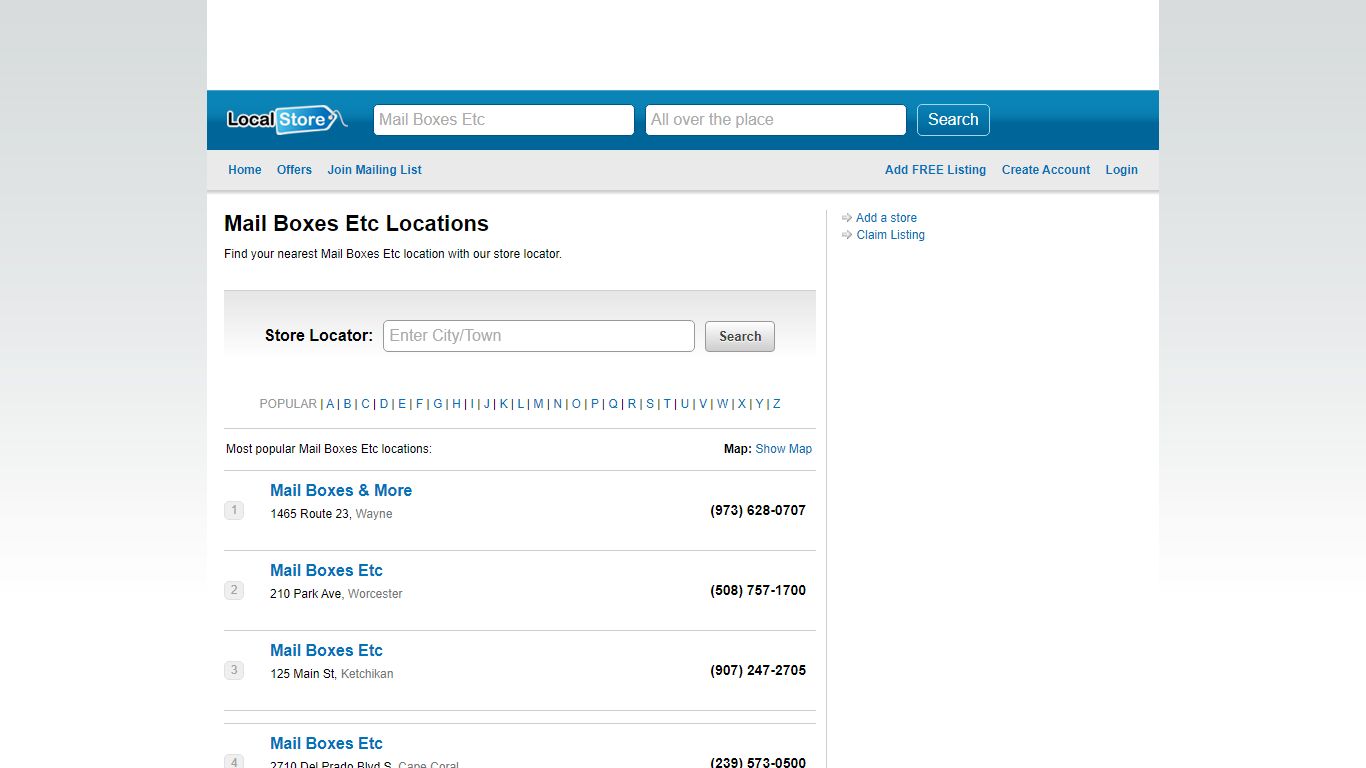Click the header Search button
The width and height of the screenshot is (1366, 768).
click(x=953, y=120)
